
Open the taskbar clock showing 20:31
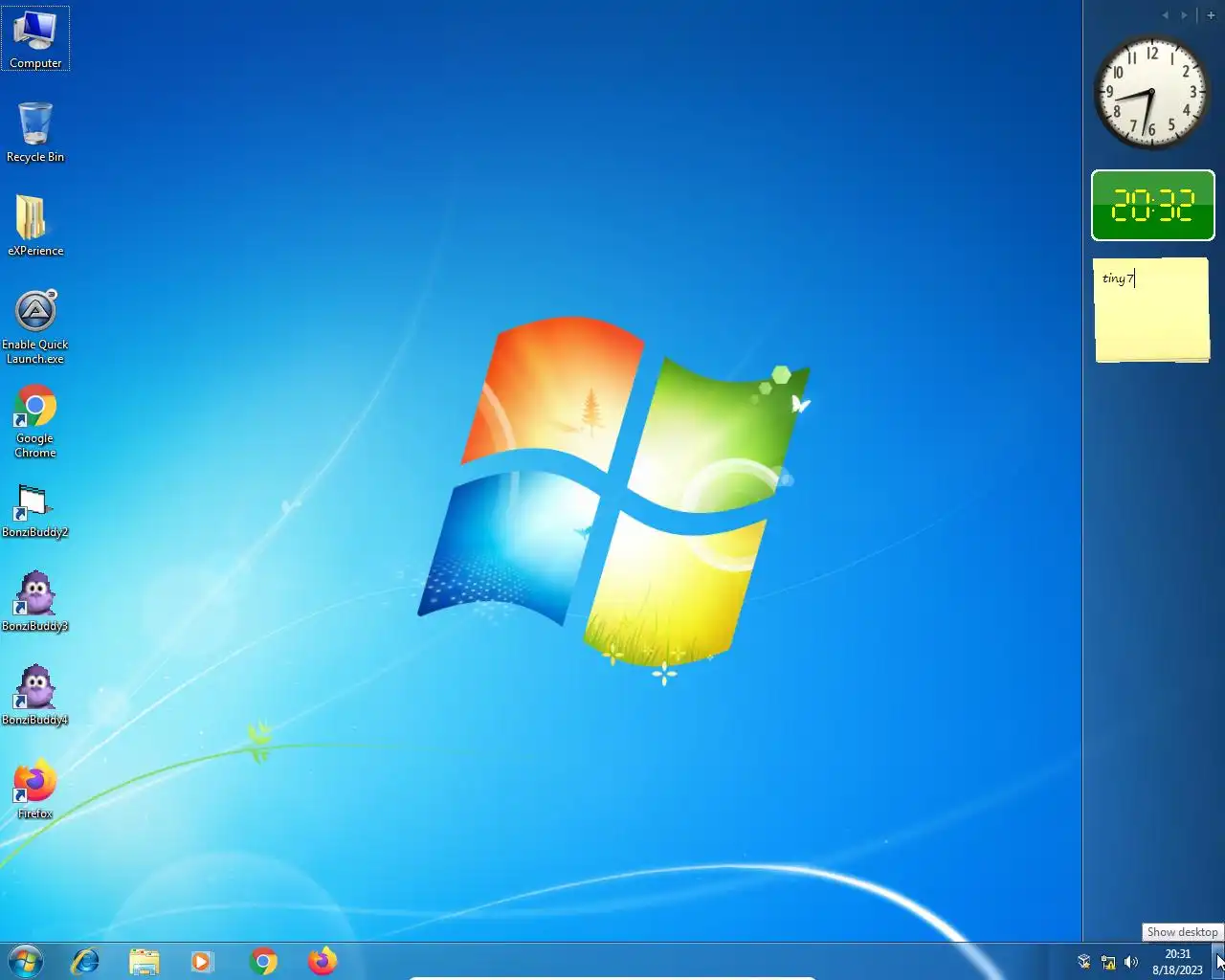pyautogui.click(x=1177, y=962)
